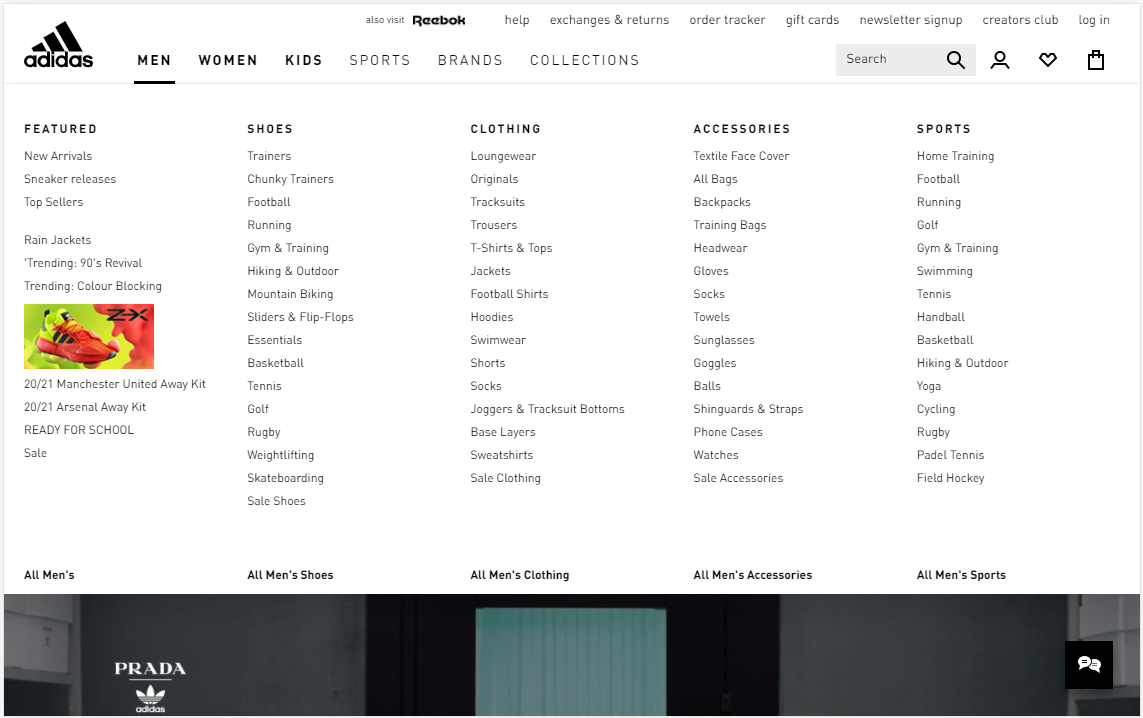Select Weightlifting shoes

tap(281, 456)
